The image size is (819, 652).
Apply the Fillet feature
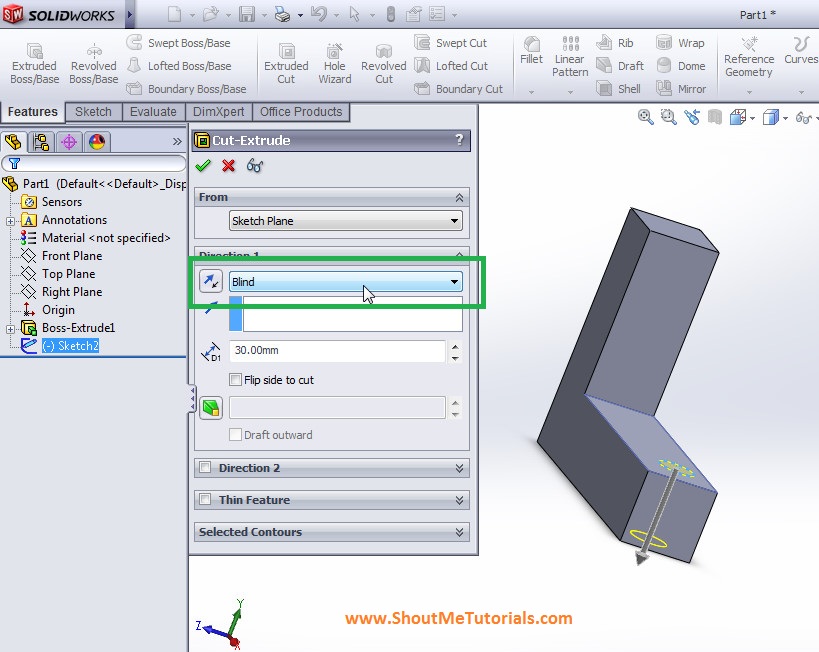532,51
